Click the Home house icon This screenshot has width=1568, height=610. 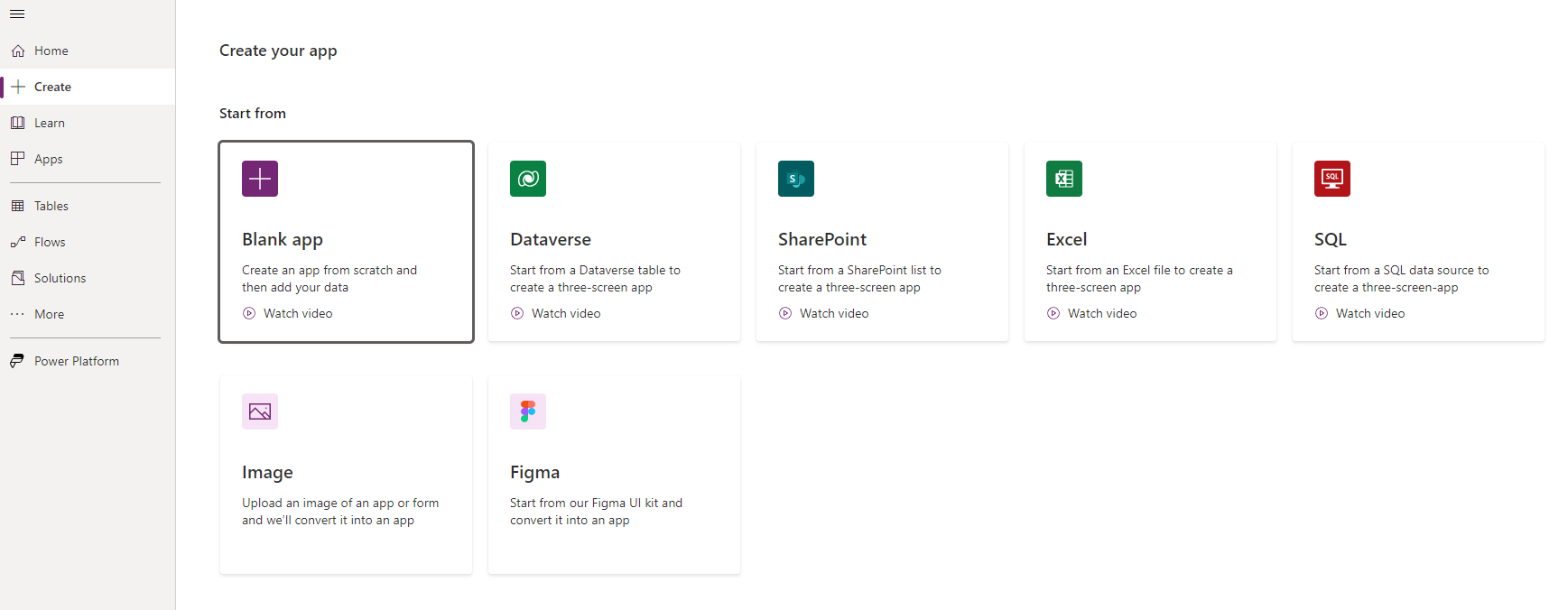click(x=18, y=51)
